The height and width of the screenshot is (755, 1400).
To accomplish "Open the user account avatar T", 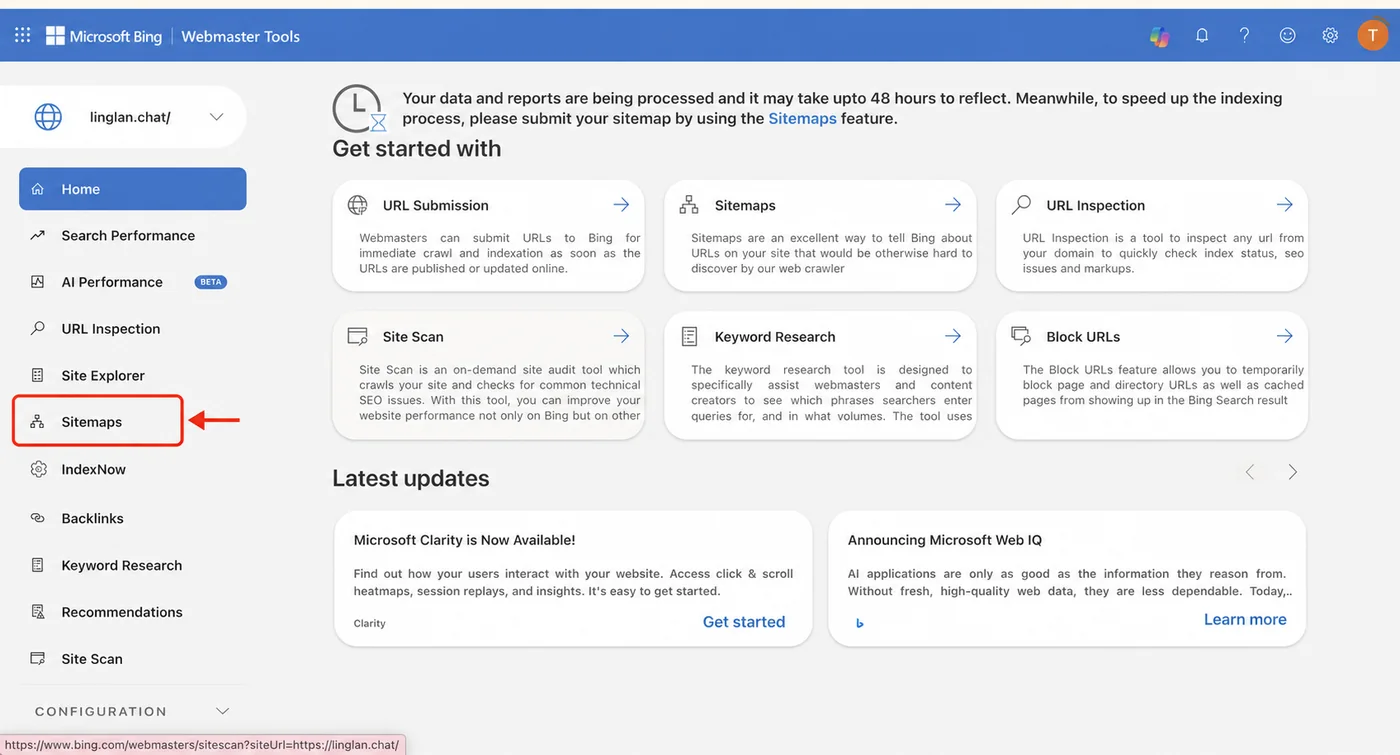I will [x=1373, y=36].
